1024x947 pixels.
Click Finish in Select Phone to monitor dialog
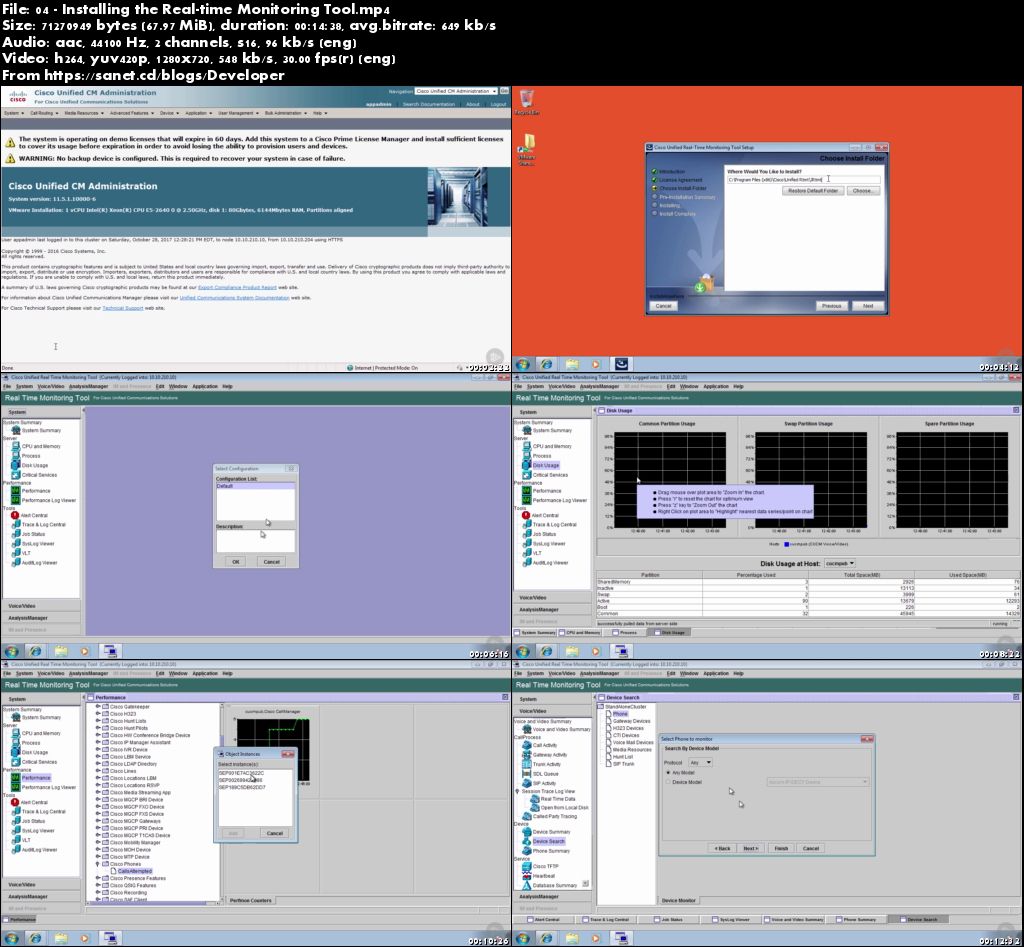click(781, 848)
